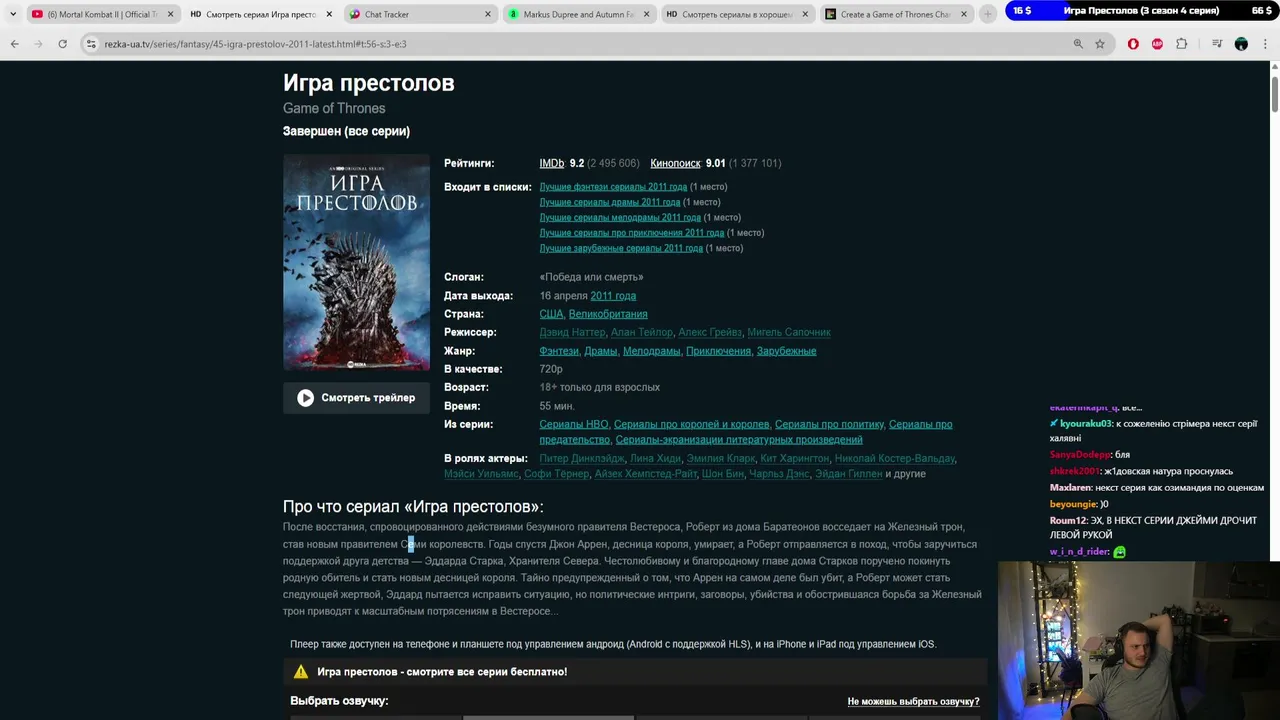The width and height of the screenshot is (1280, 720).
Task: Open the red hand ad-blocker extension
Action: point(1133,44)
